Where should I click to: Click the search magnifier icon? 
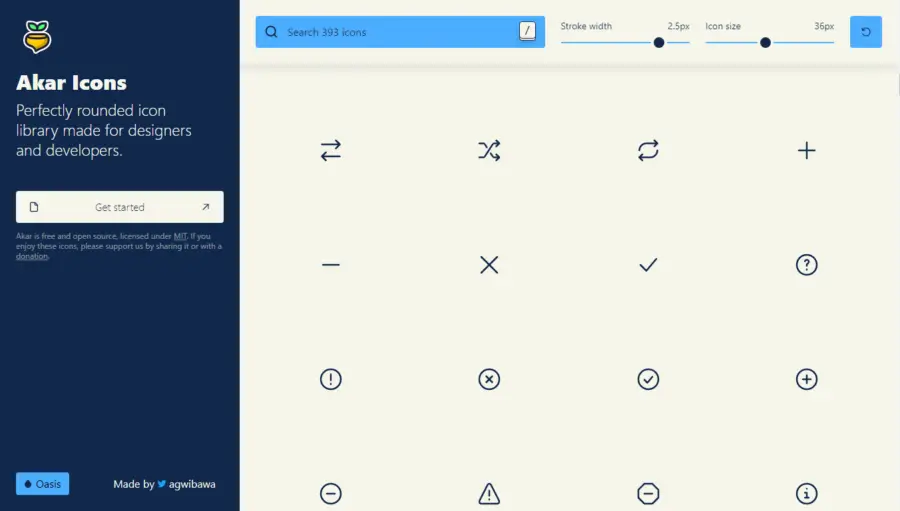271,32
